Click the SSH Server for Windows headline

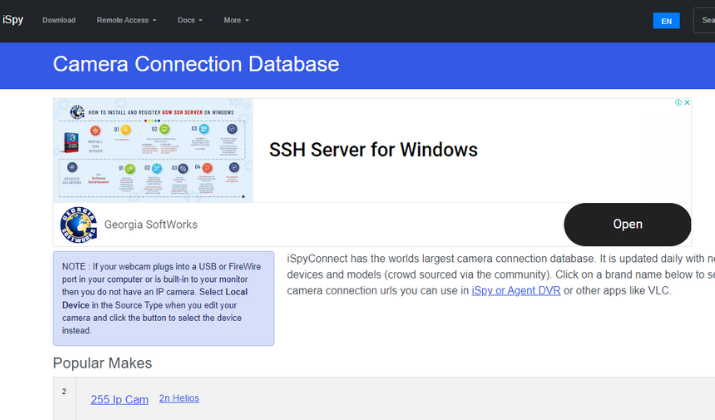tap(373, 150)
